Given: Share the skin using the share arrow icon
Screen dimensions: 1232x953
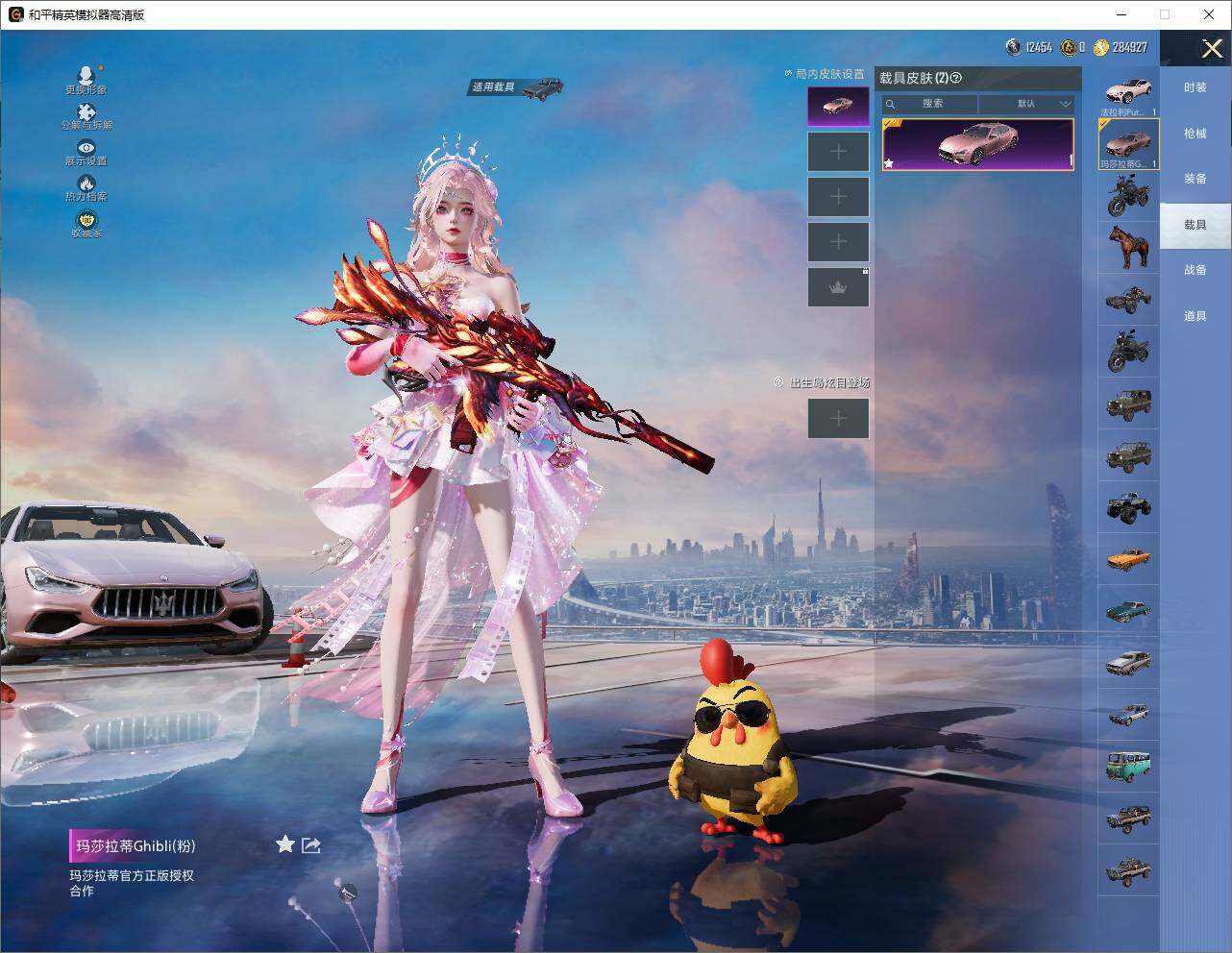Looking at the screenshot, I should click(311, 844).
